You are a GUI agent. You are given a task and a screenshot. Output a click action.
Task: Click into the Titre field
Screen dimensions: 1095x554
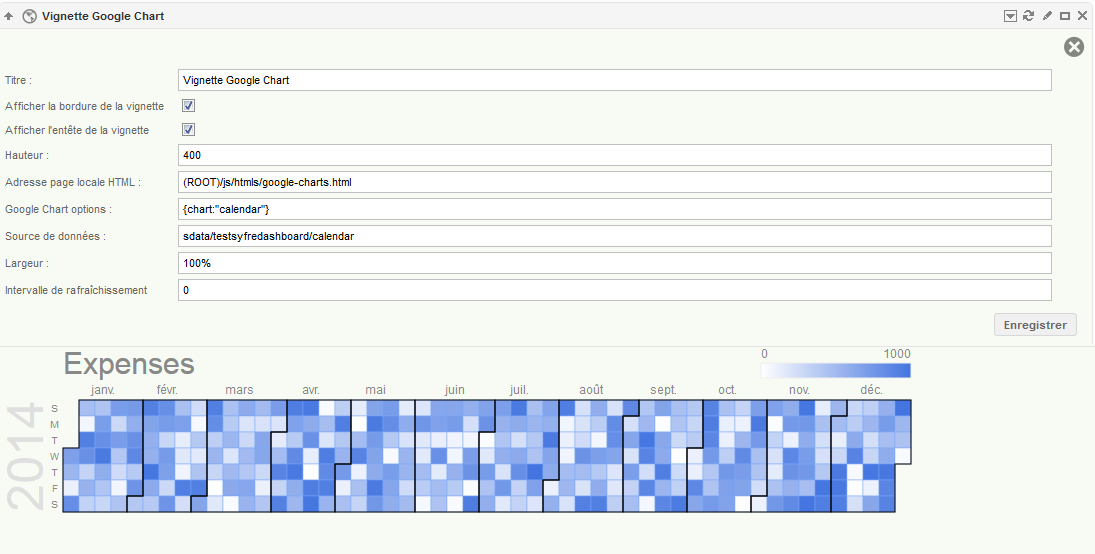[x=615, y=80]
